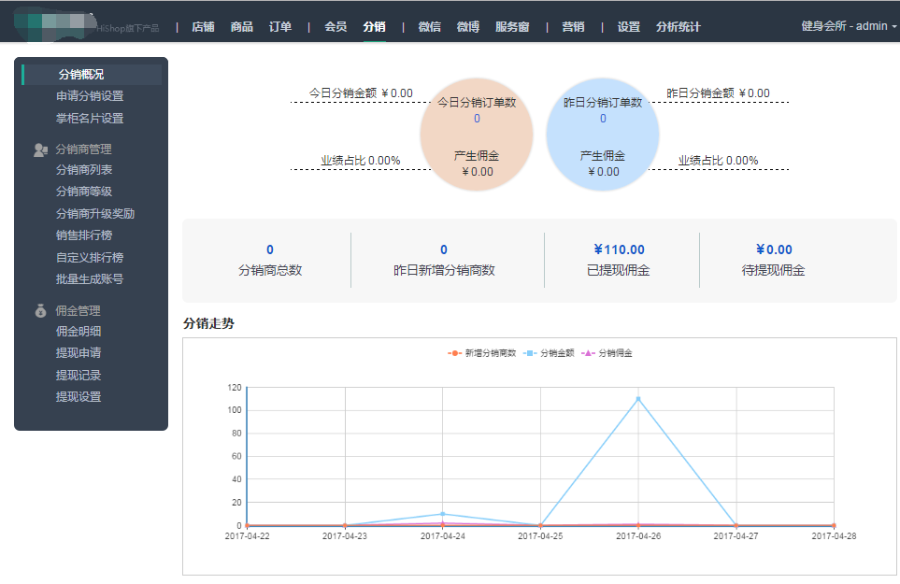Open 分销商升级奖励 in the sidebar
Screen dimensions: 900x584
(95, 214)
